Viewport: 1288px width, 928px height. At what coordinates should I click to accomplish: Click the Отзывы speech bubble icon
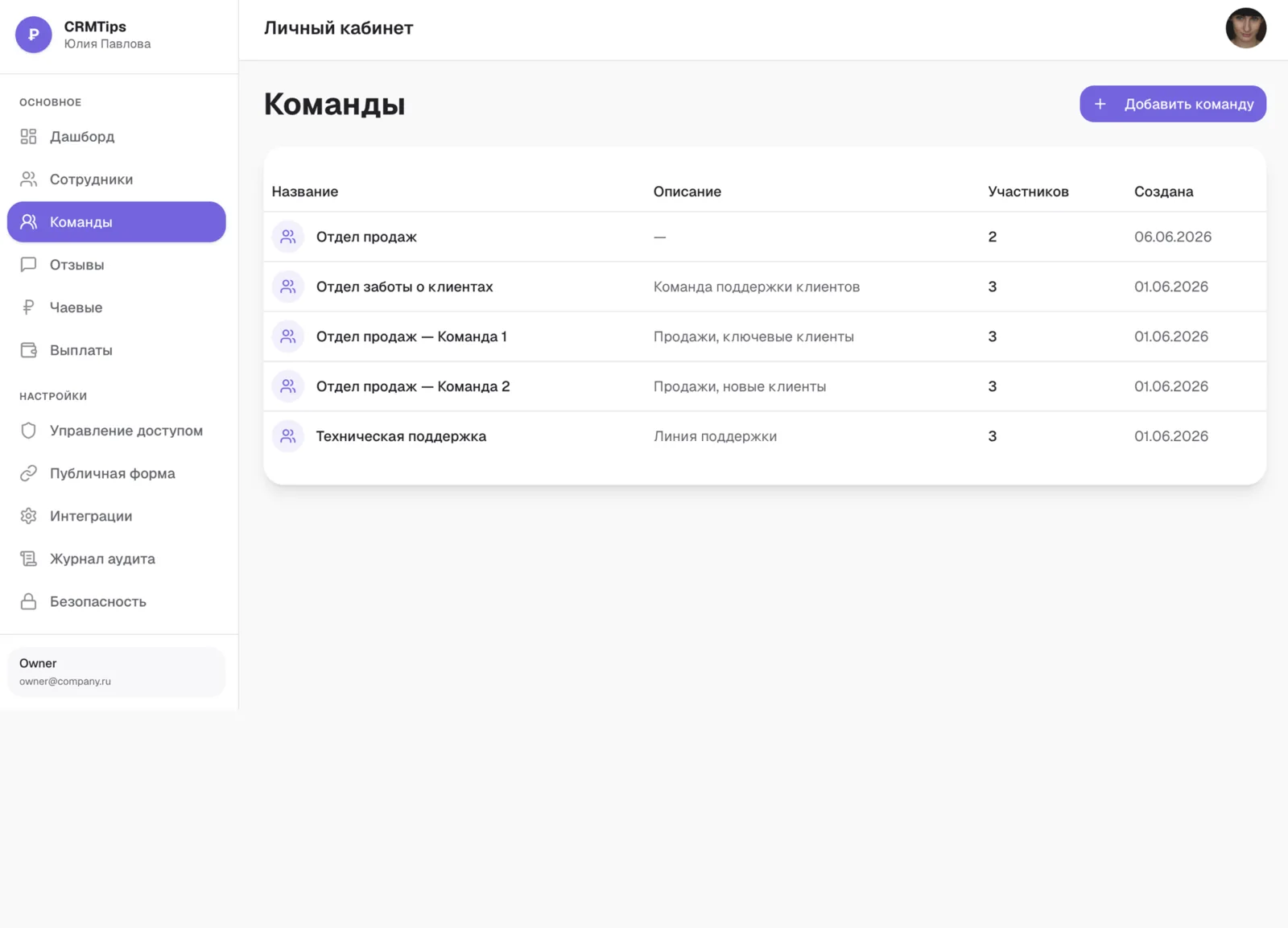tap(28, 265)
